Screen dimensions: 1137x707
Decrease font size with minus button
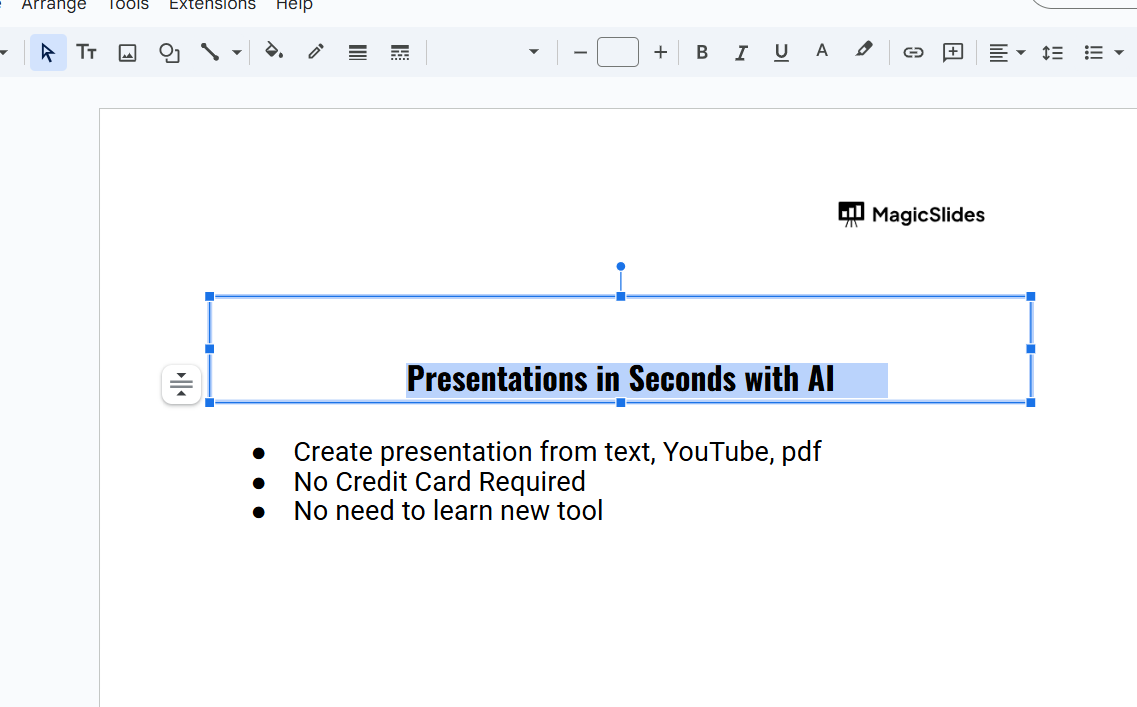pyautogui.click(x=580, y=53)
